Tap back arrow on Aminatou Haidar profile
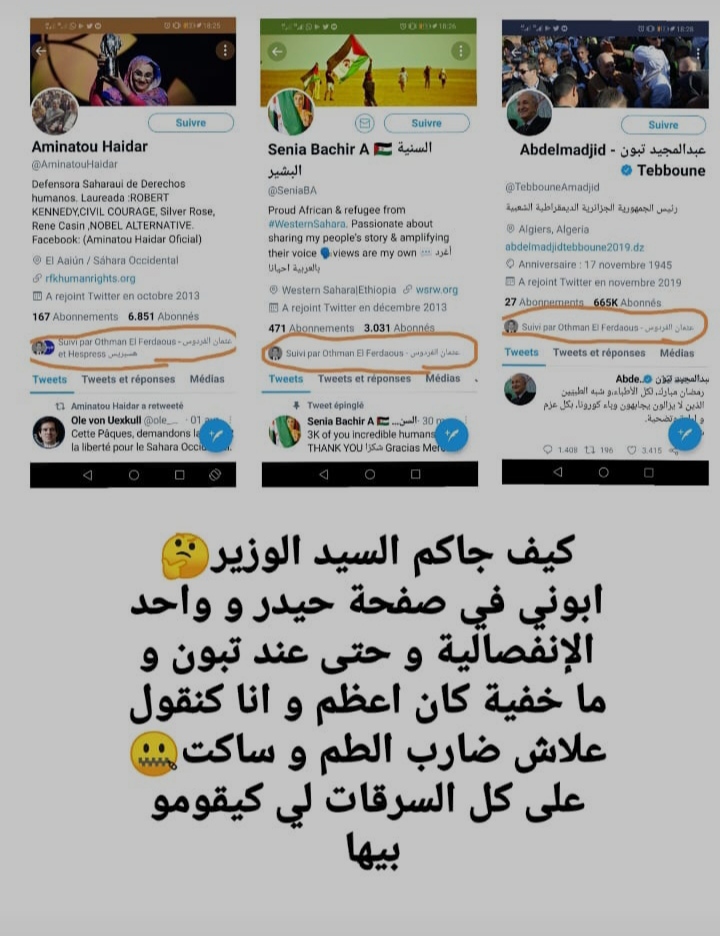 click(x=41, y=51)
